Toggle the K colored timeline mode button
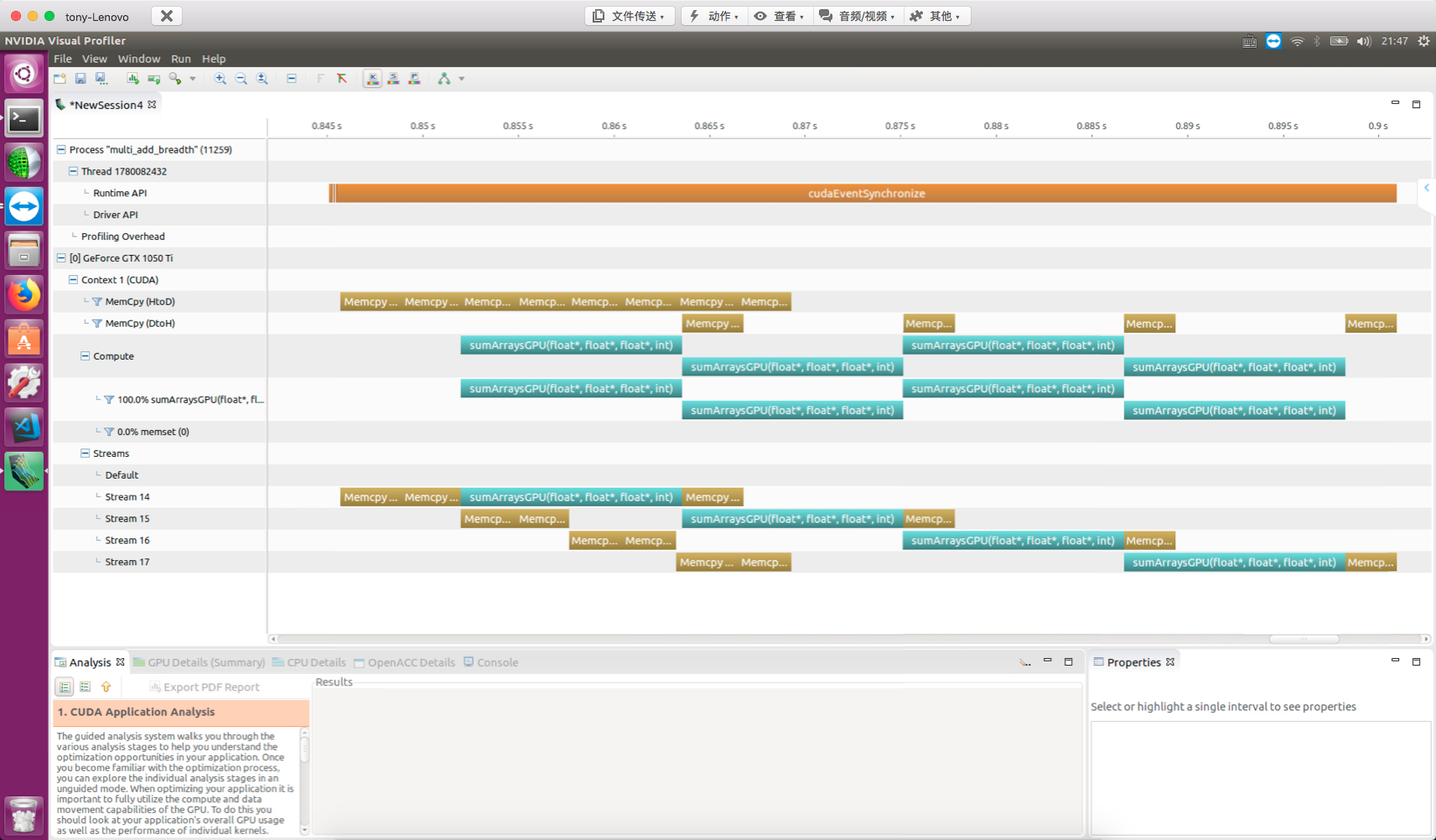The width and height of the screenshot is (1436, 840). click(372, 79)
